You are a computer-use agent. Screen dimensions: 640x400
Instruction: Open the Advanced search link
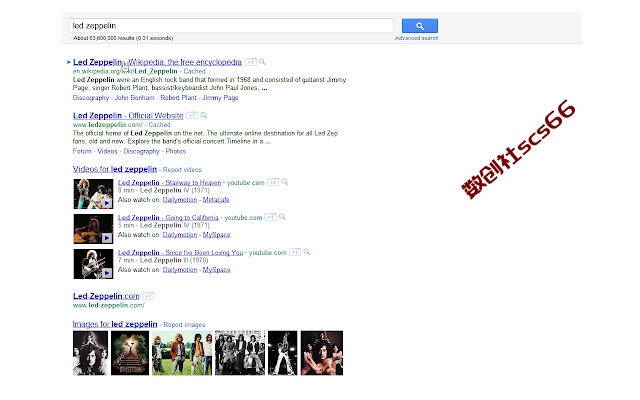pos(416,38)
